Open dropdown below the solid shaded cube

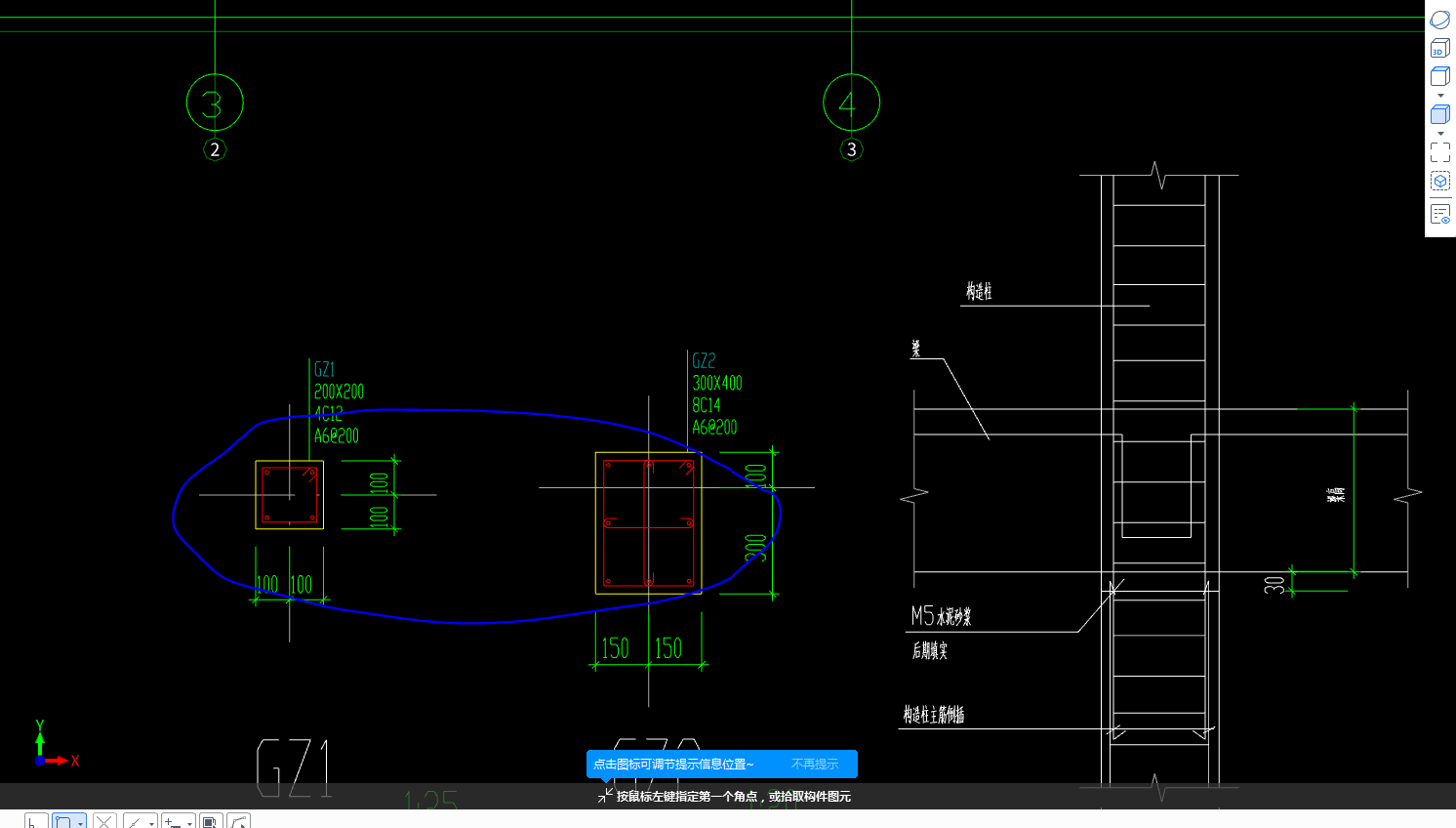coord(1440,134)
